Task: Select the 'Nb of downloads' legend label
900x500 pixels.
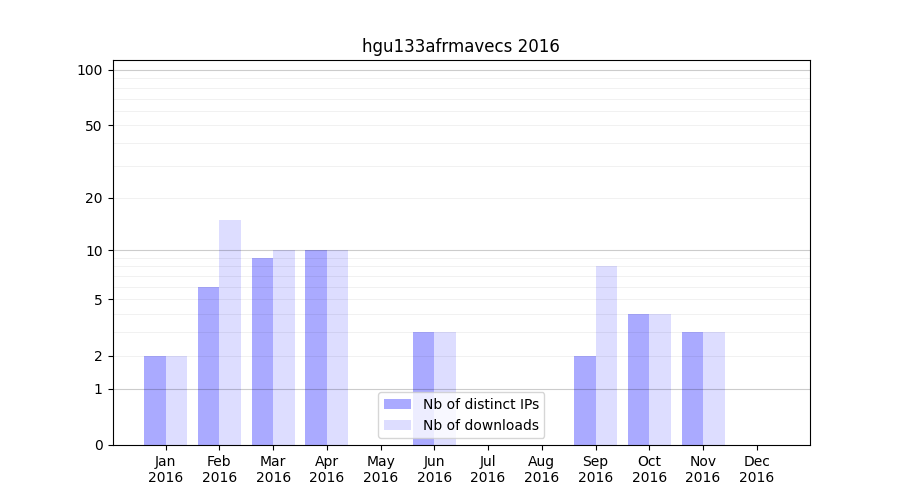Action: pos(480,425)
